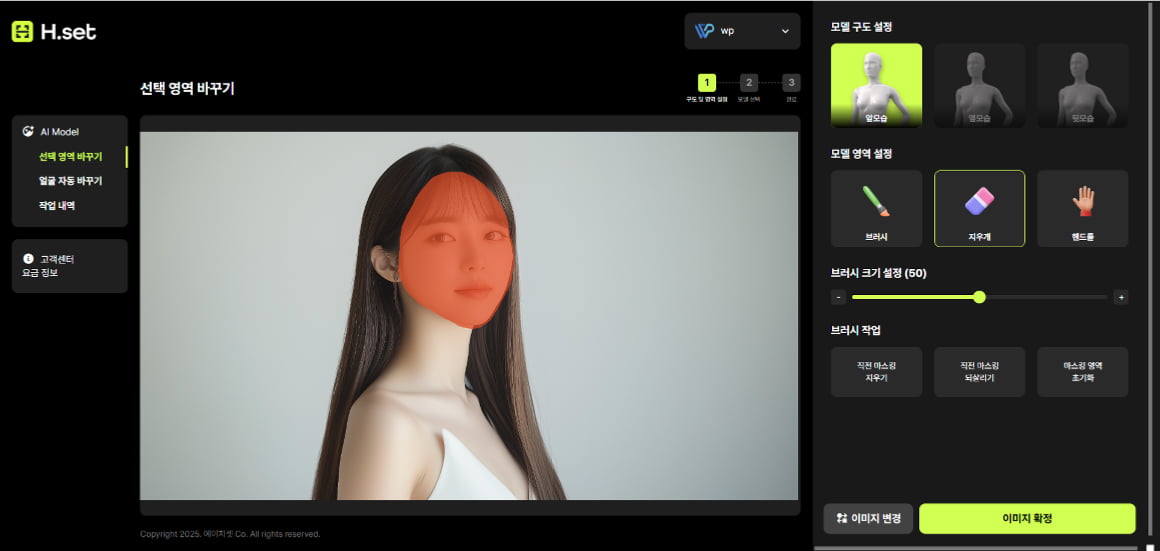This screenshot has height=551, width=1160.
Task: Click the WP workspace logo icon
Action: (704, 31)
